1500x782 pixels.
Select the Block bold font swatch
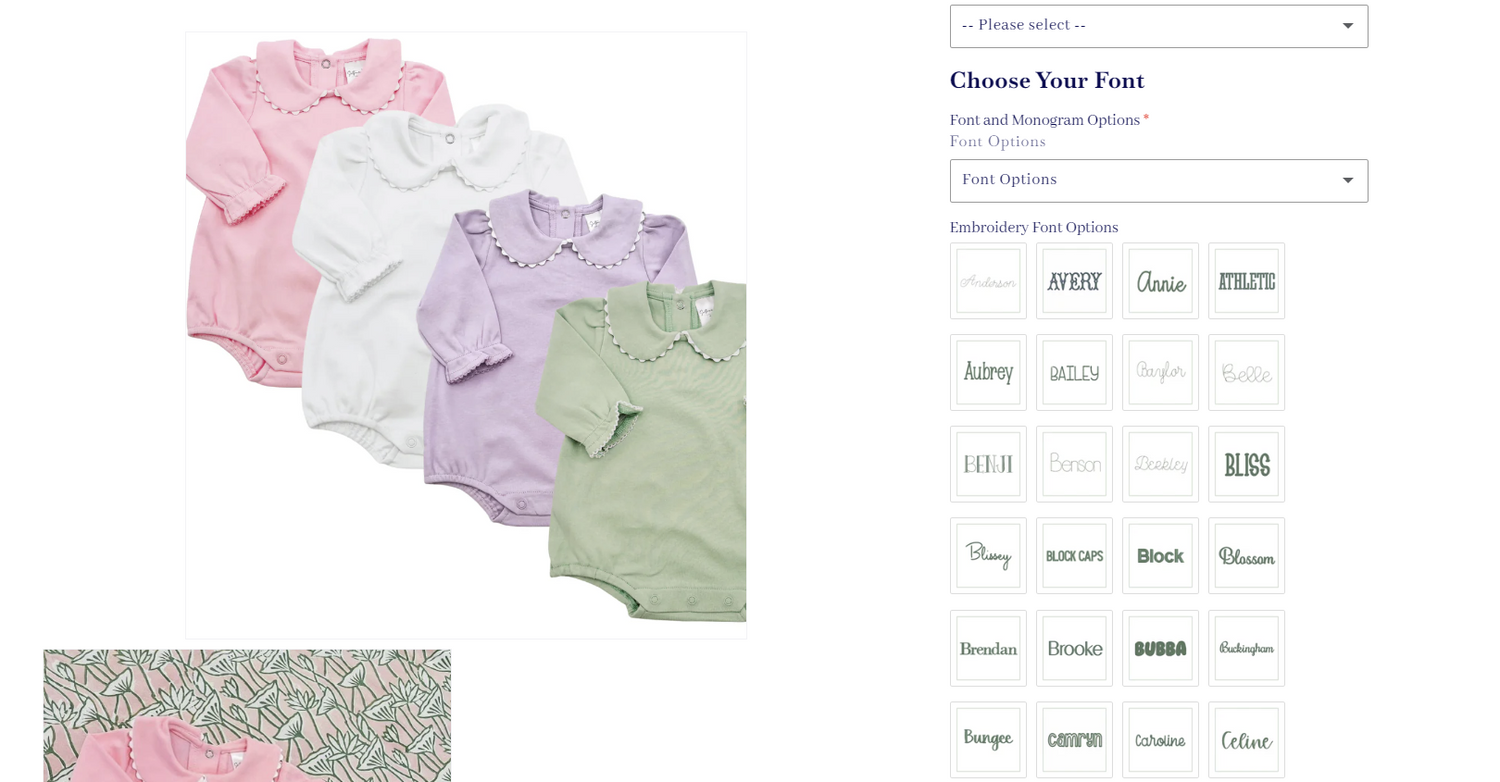1160,556
